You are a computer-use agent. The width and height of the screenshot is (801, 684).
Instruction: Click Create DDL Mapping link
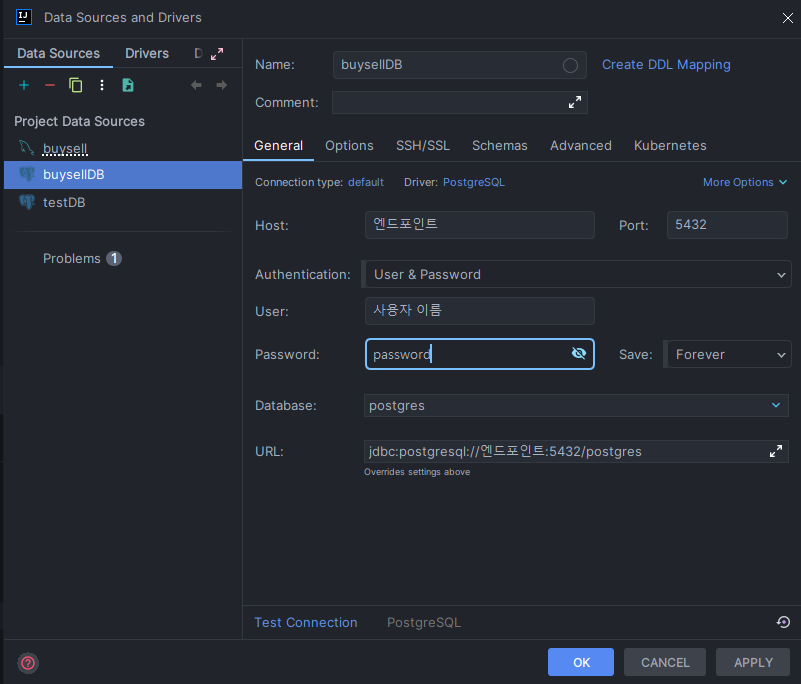pos(666,65)
